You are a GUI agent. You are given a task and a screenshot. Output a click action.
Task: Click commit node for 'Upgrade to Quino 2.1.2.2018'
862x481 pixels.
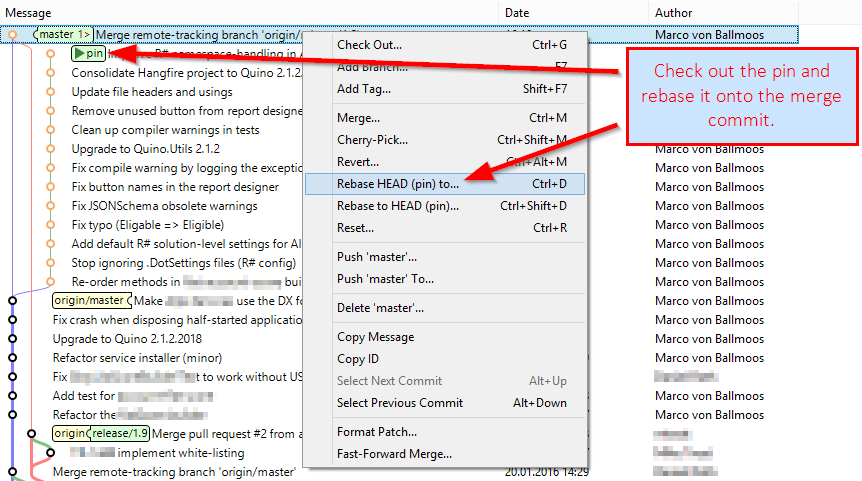12,339
